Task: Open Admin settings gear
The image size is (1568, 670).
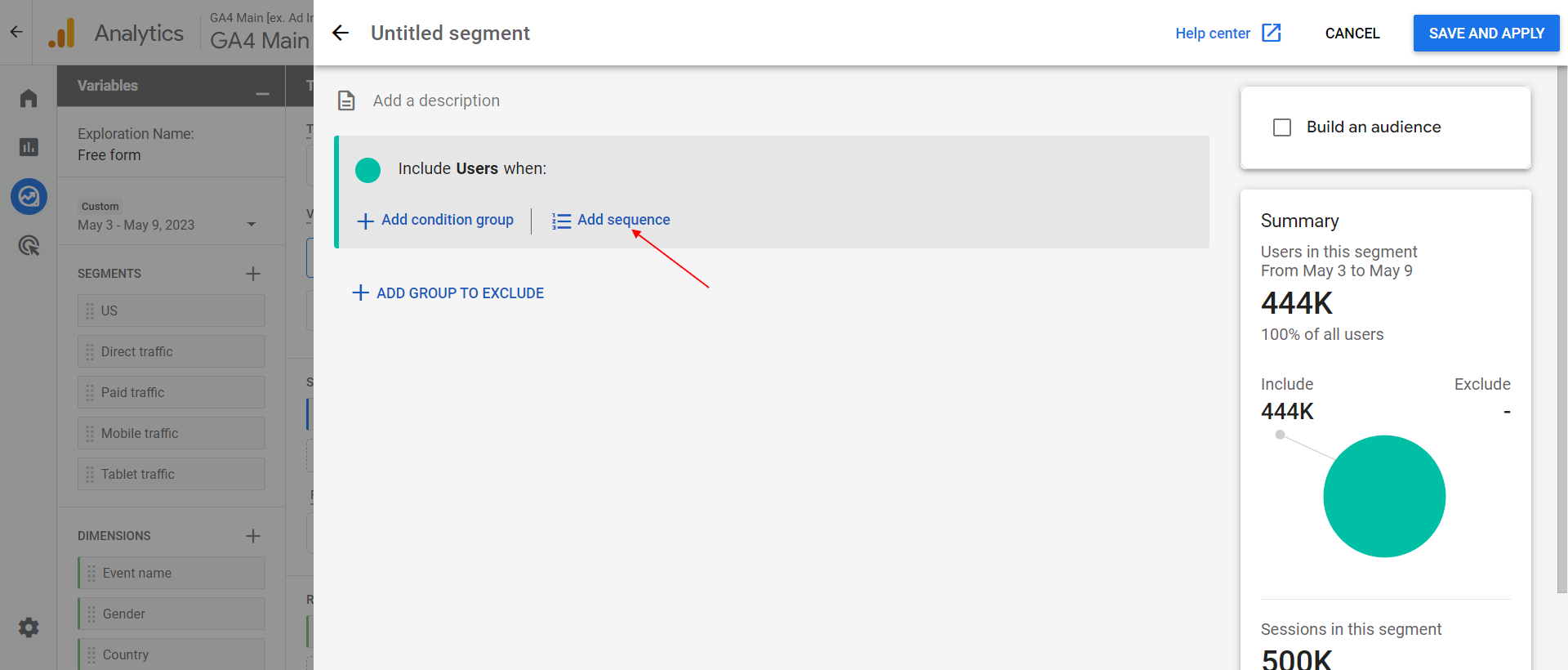Action: click(29, 628)
